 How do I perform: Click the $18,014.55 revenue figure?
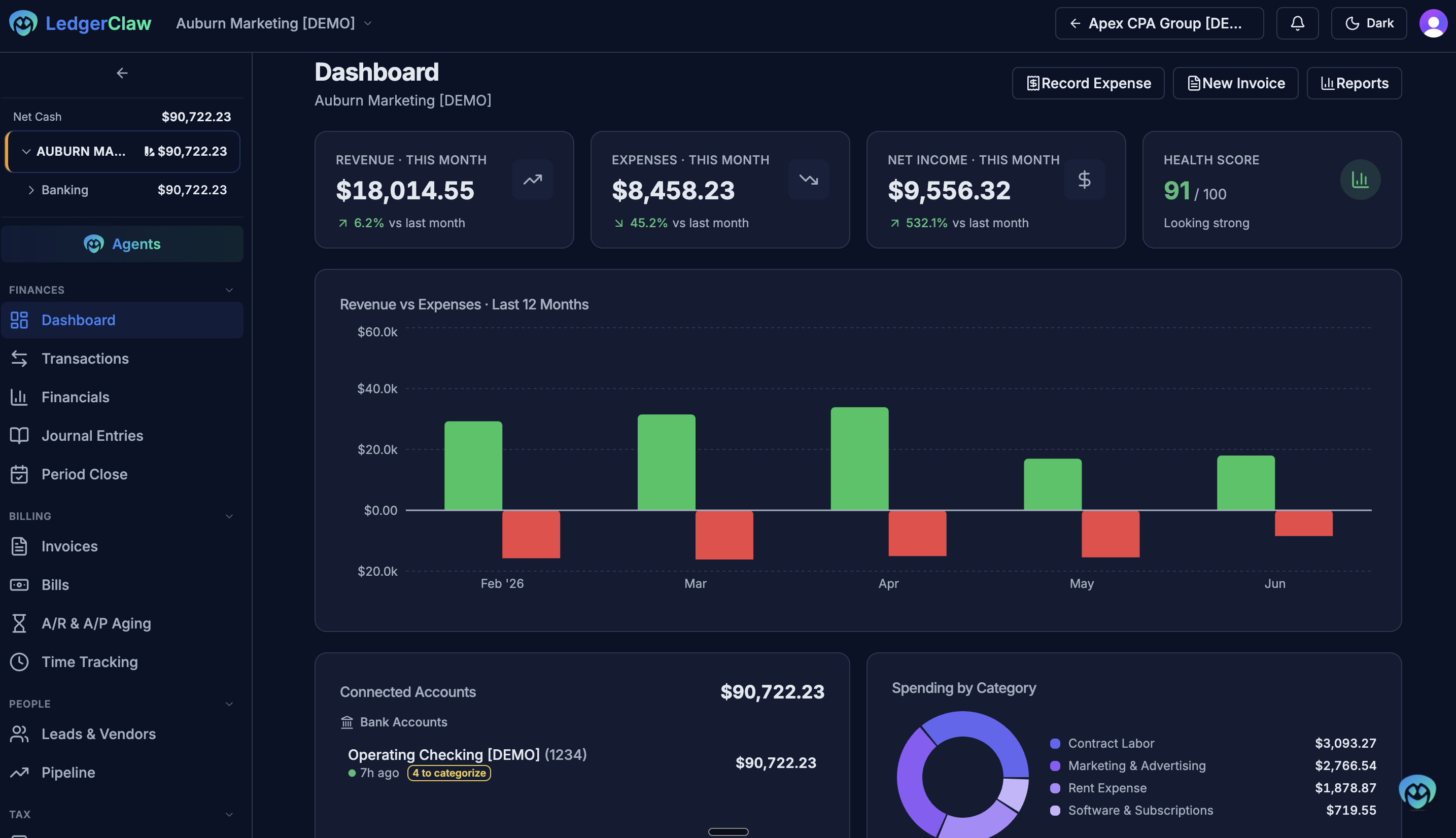coord(405,191)
